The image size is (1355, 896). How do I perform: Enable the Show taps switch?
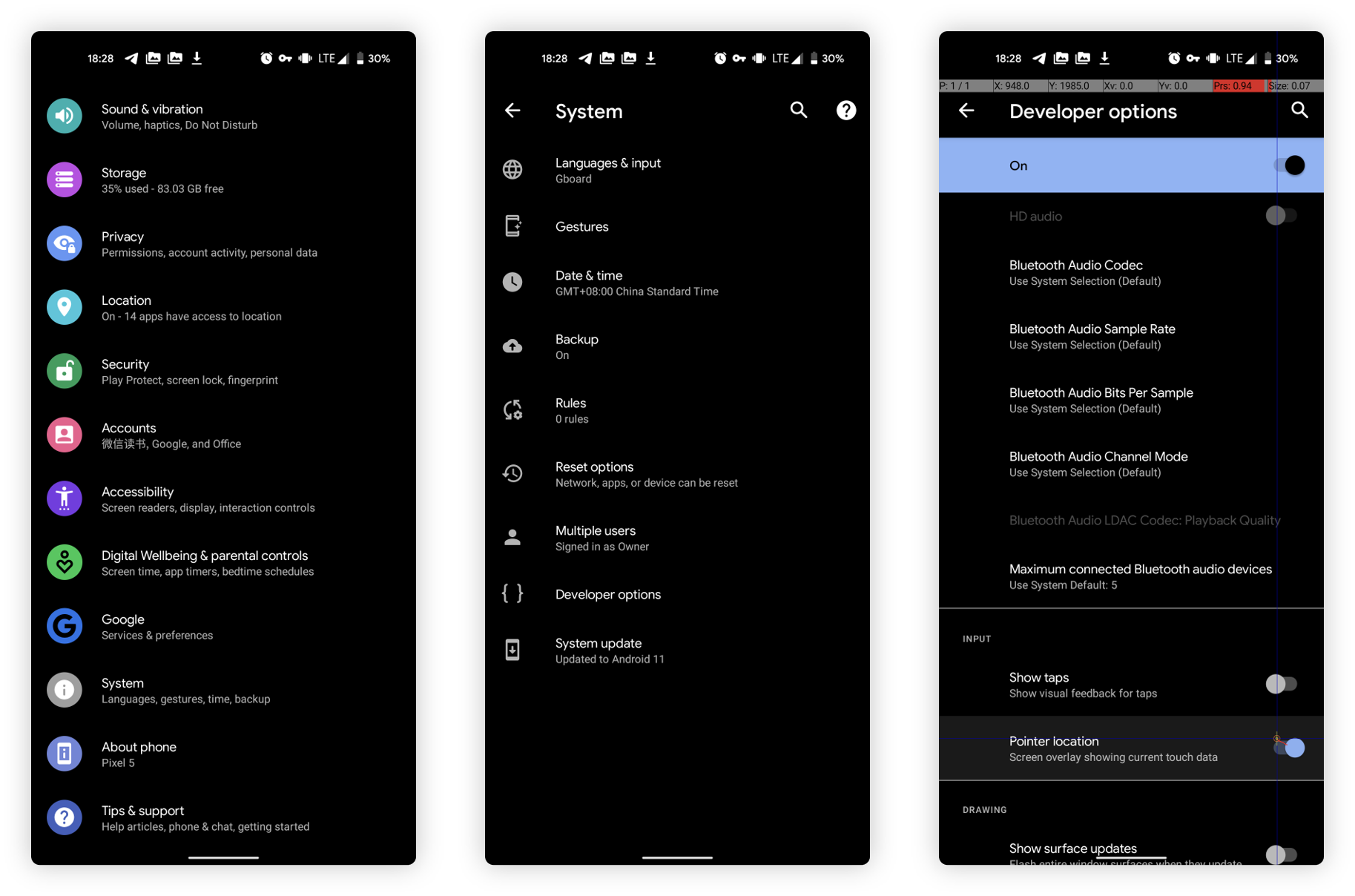[x=1282, y=685]
